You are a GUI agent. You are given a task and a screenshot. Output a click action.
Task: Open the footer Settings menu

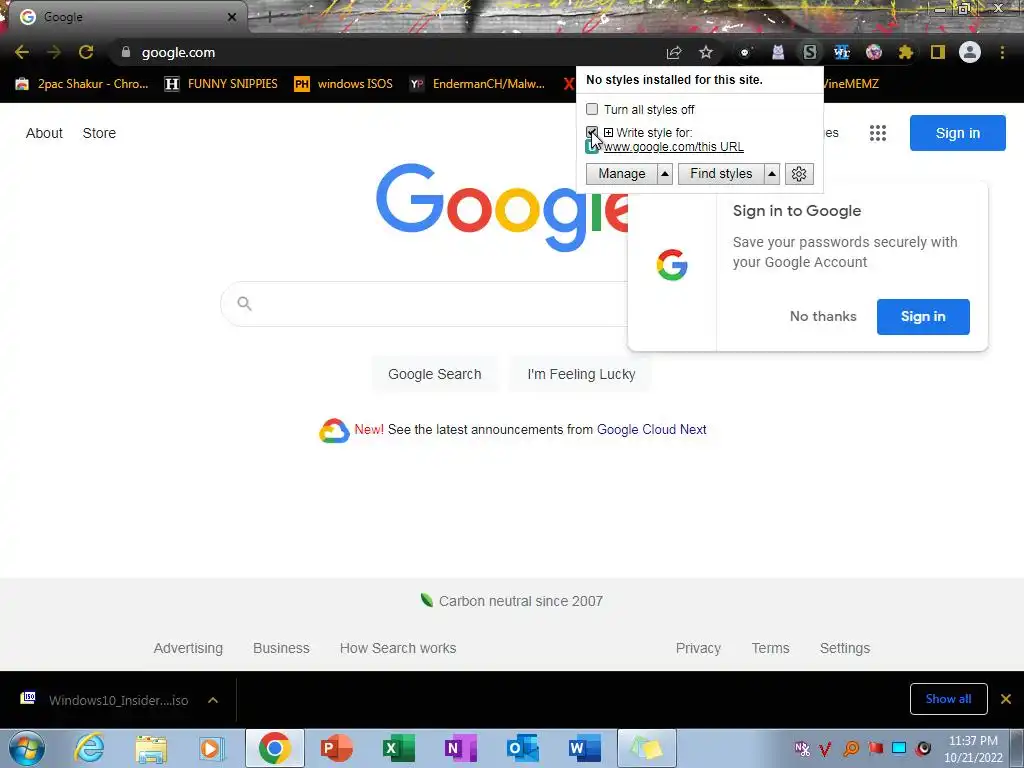click(845, 648)
